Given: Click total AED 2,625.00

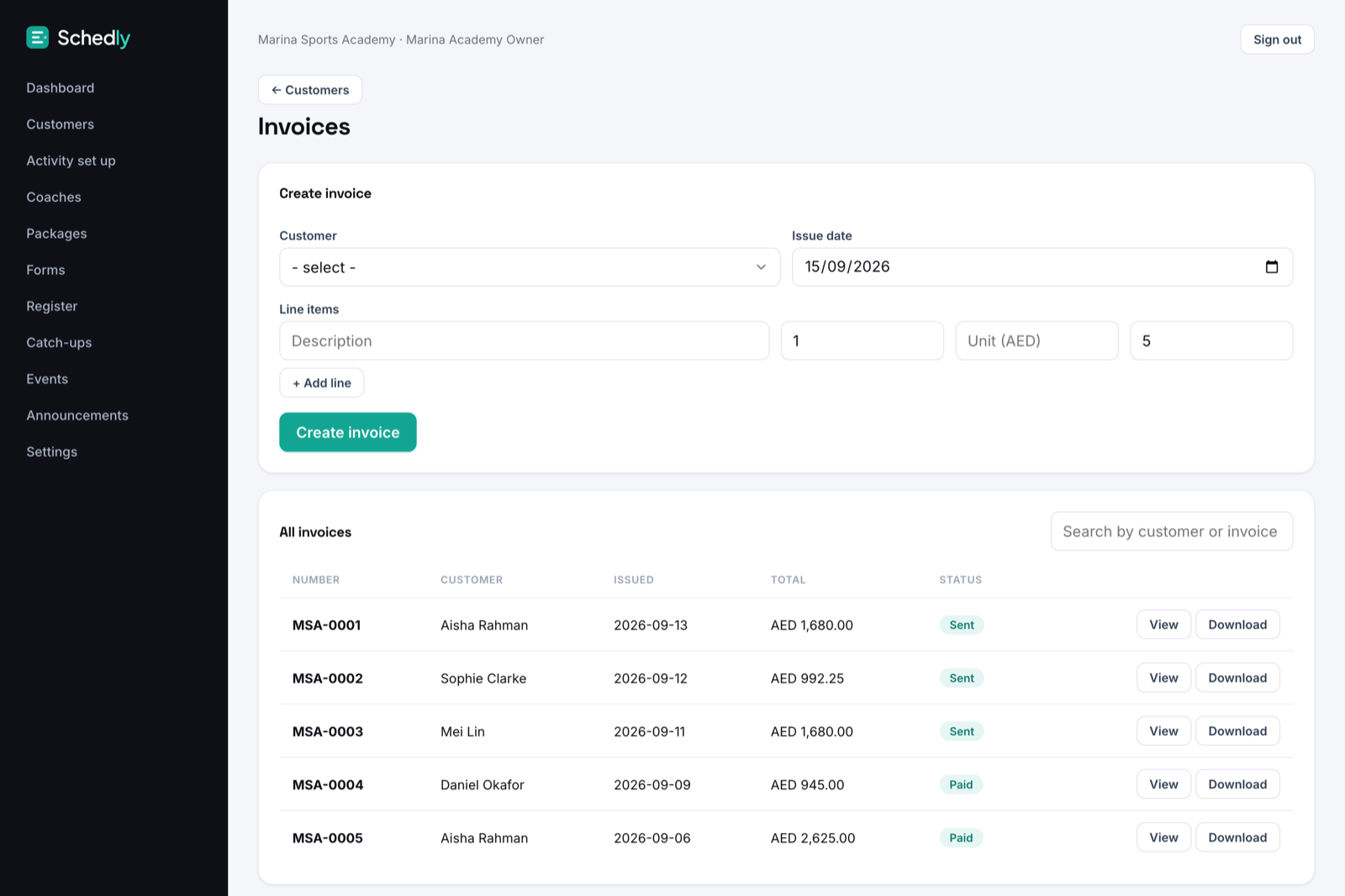Looking at the screenshot, I should pyautogui.click(x=813, y=838).
